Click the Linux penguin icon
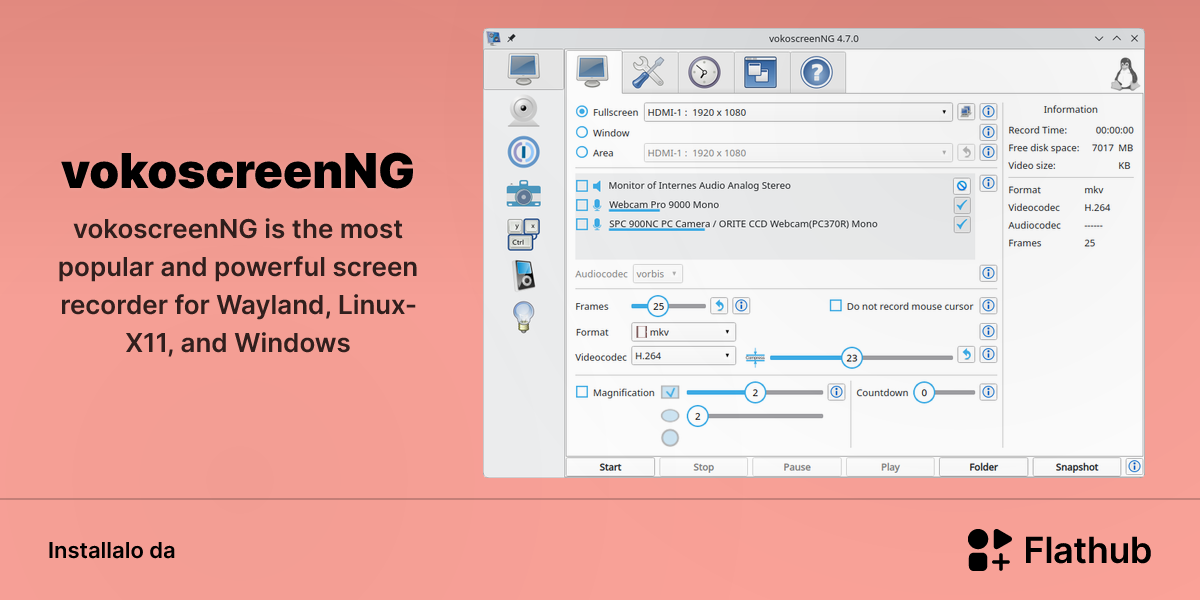This screenshot has height=600, width=1200. [x=1126, y=73]
